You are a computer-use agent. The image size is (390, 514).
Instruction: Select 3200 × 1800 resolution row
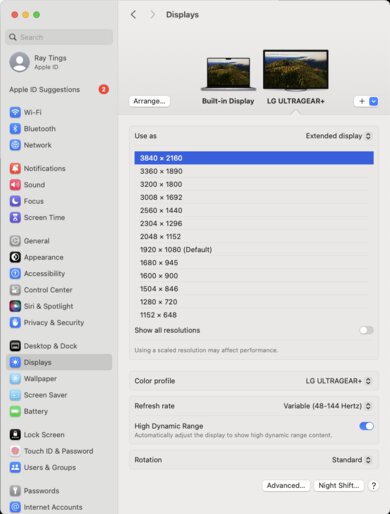click(254, 184)
